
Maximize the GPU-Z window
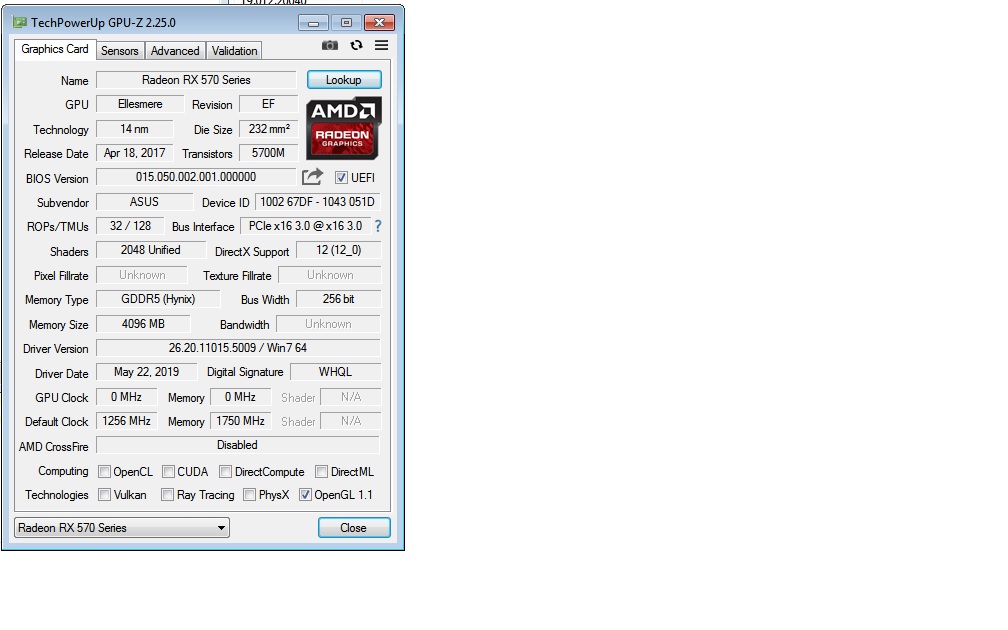coord(346,23)
